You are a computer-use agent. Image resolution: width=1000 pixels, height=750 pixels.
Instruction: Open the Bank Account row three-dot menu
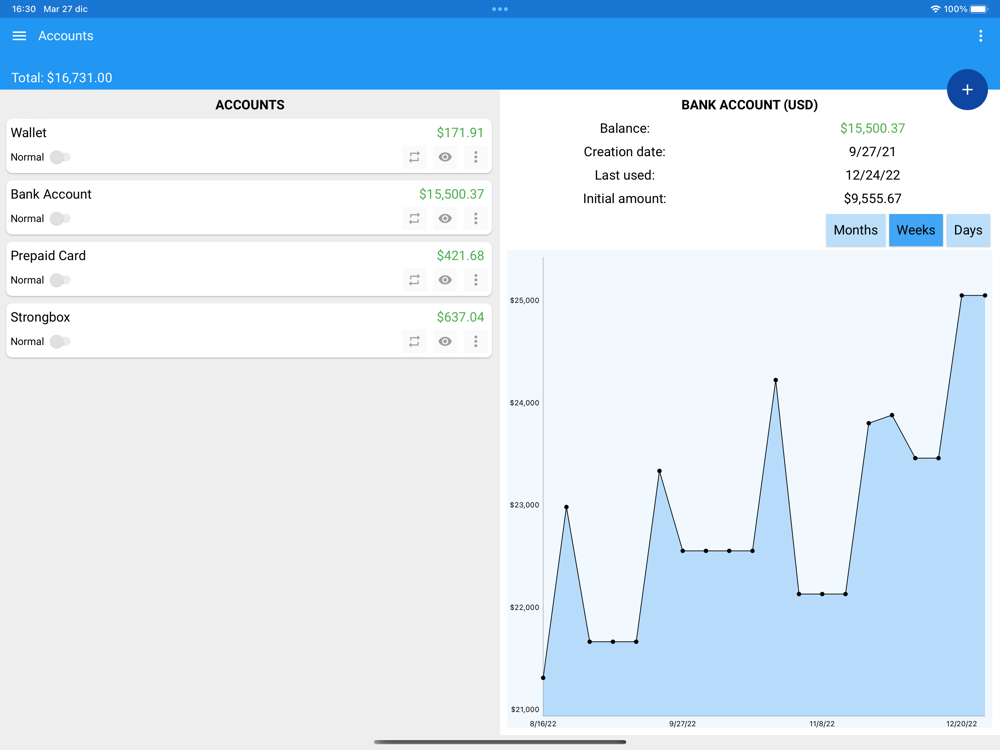point(475,218)
